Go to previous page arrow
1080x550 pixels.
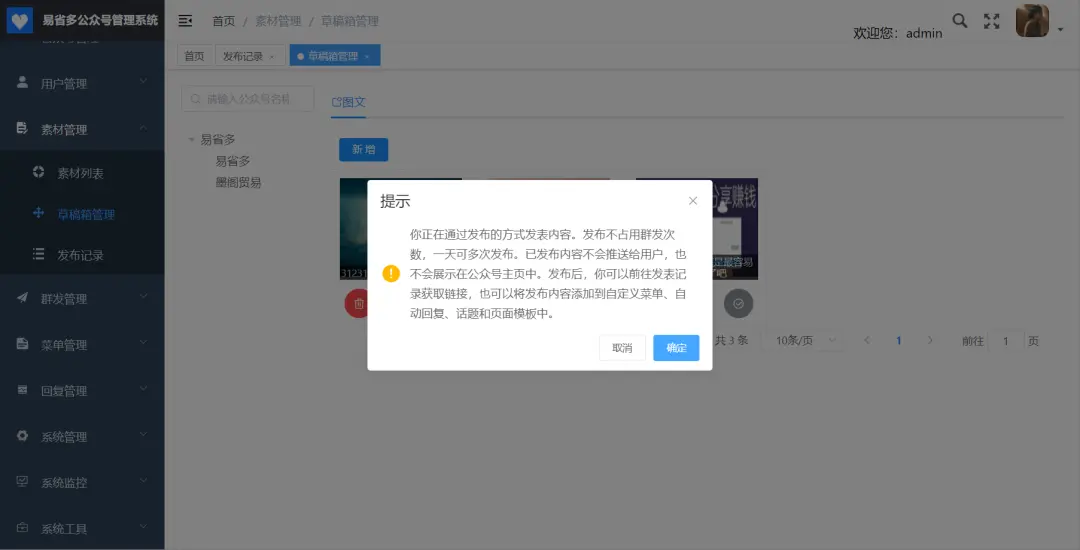(867, 340)
